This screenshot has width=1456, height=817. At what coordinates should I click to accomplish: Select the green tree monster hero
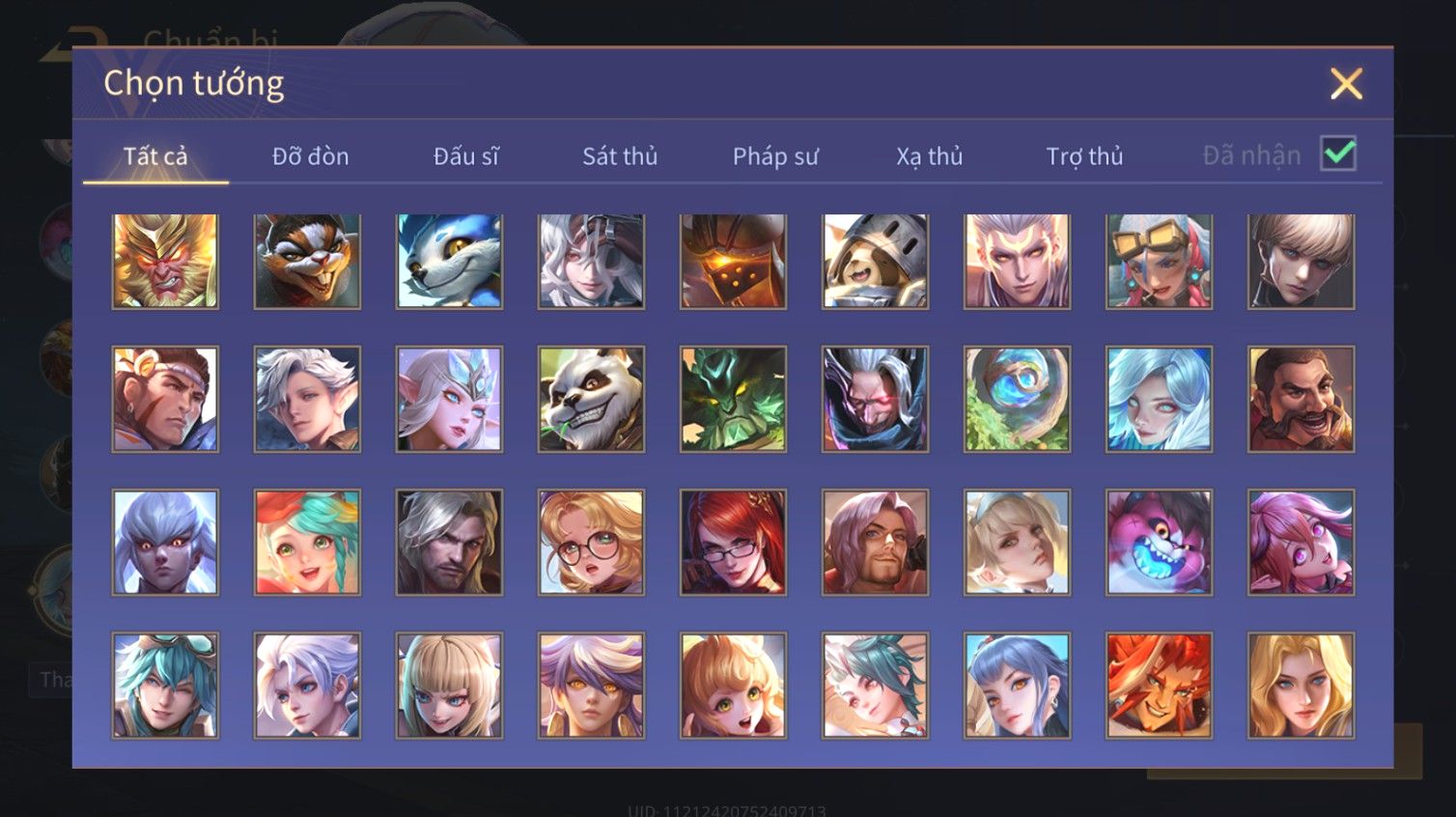733,400
